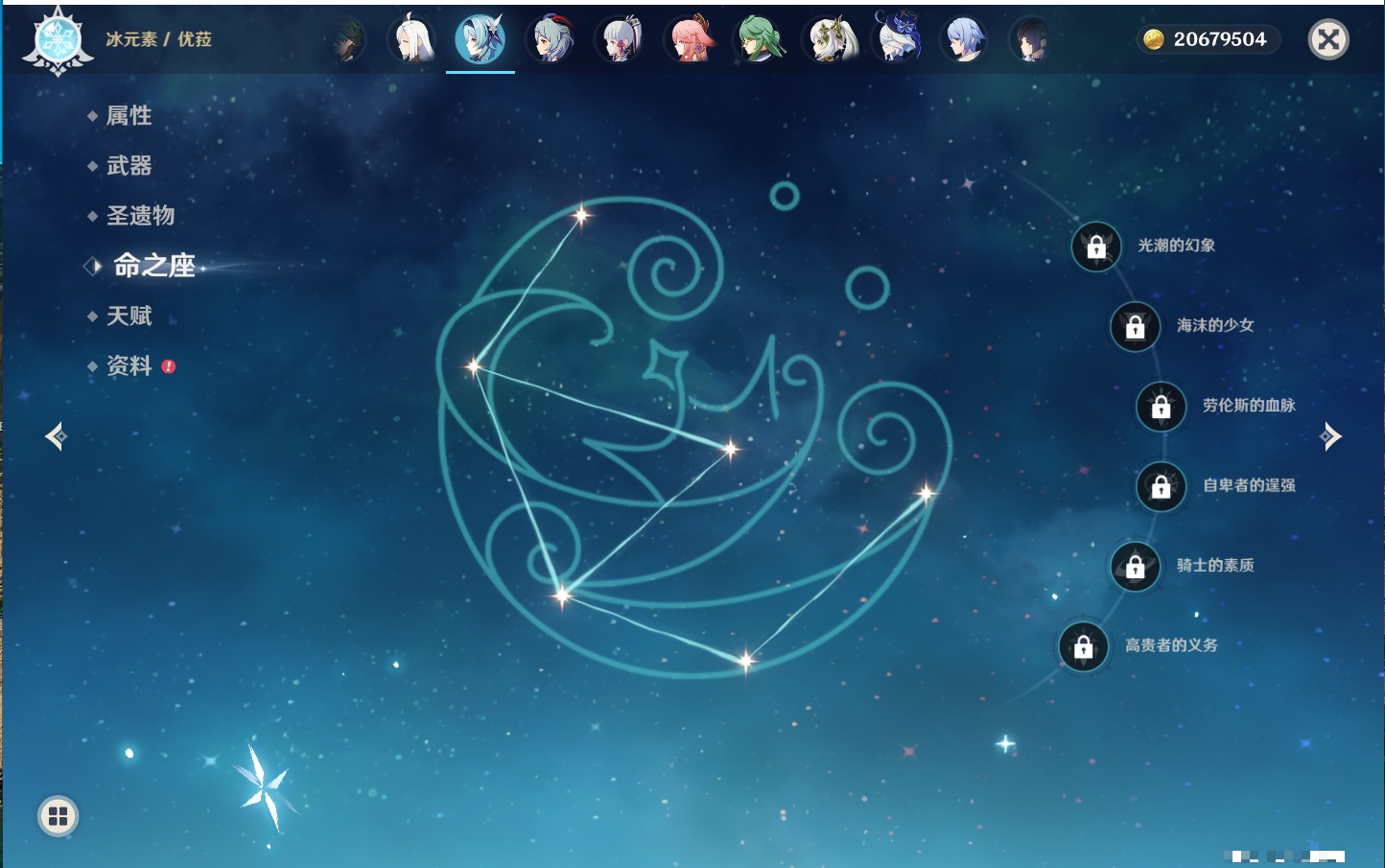This screenshot has width=1385, height=868.
Task: Tap the lock icon beside 自卑者的逞强
Action: click(x=1161, y=486)
